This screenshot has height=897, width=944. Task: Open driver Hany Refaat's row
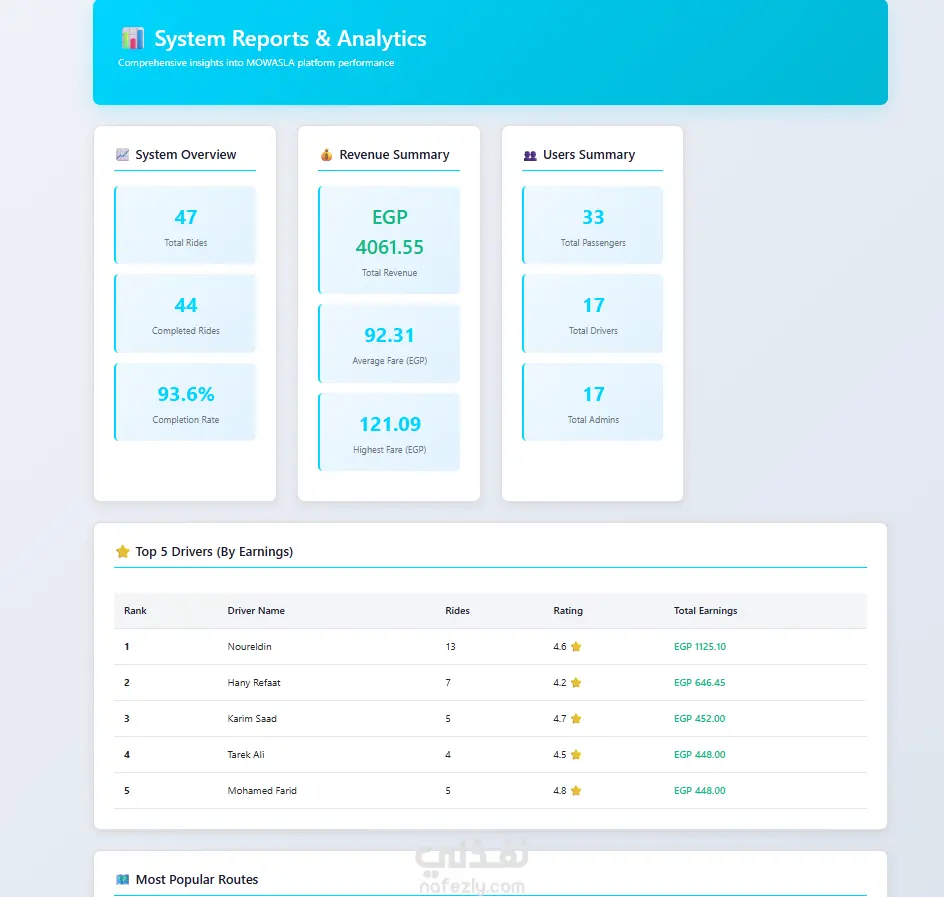(x=490, y=683)
